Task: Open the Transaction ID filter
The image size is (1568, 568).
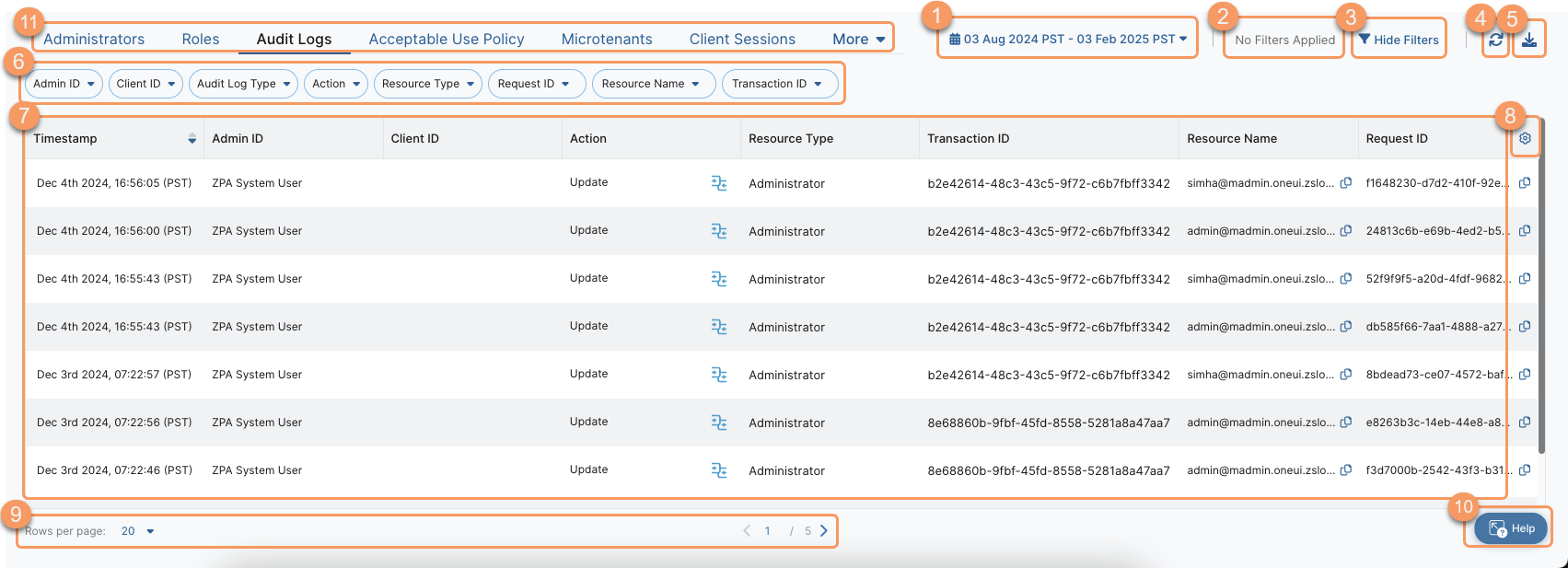Action: pyautogui.click(x=778, y=84)
